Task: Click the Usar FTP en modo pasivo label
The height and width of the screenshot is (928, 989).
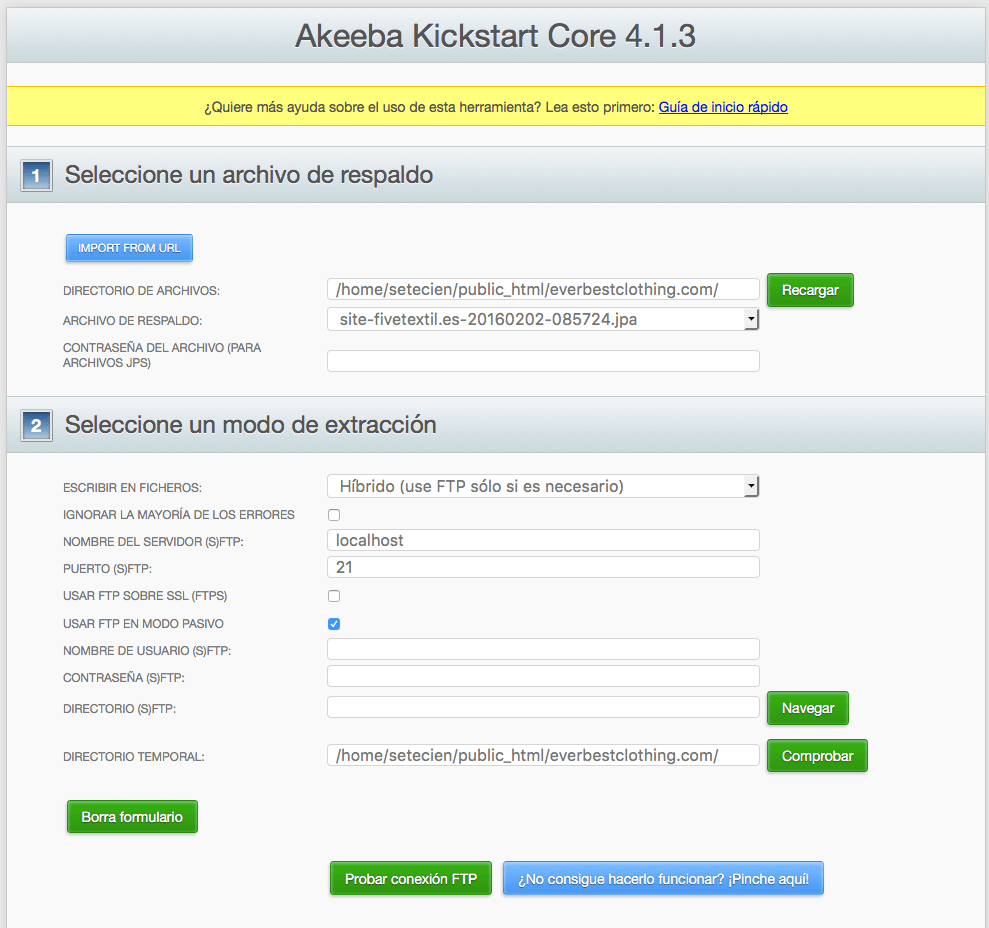Action: click(143, 624)
